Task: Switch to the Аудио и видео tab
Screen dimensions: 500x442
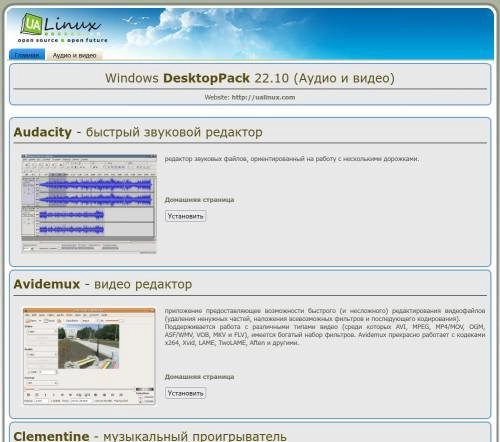Action: (x=74, y=55)
